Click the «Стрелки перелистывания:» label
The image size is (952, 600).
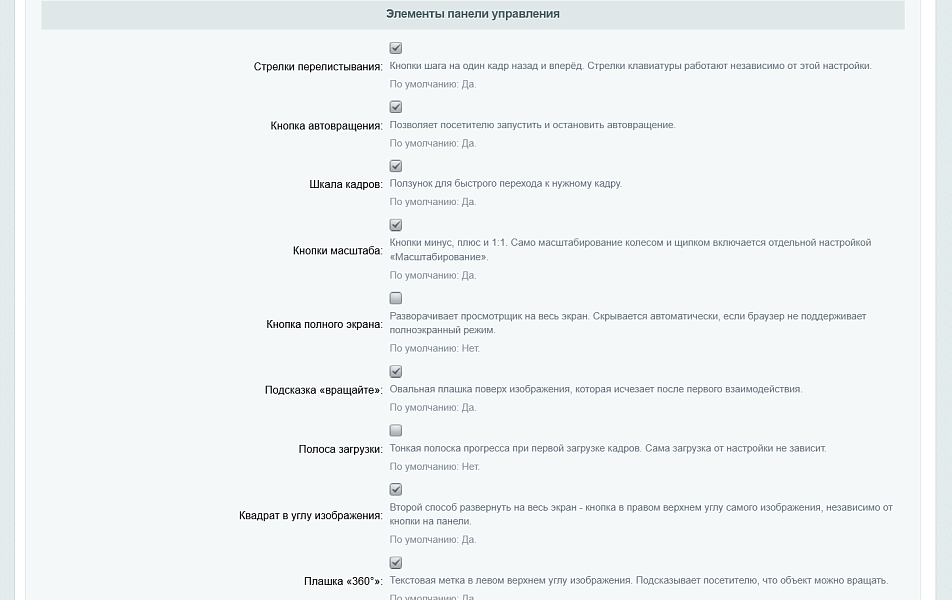318,67
